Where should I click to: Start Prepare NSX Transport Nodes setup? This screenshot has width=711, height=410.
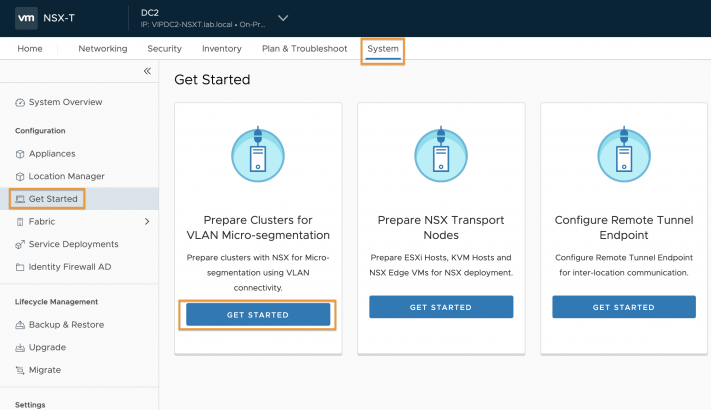point(441,307)
